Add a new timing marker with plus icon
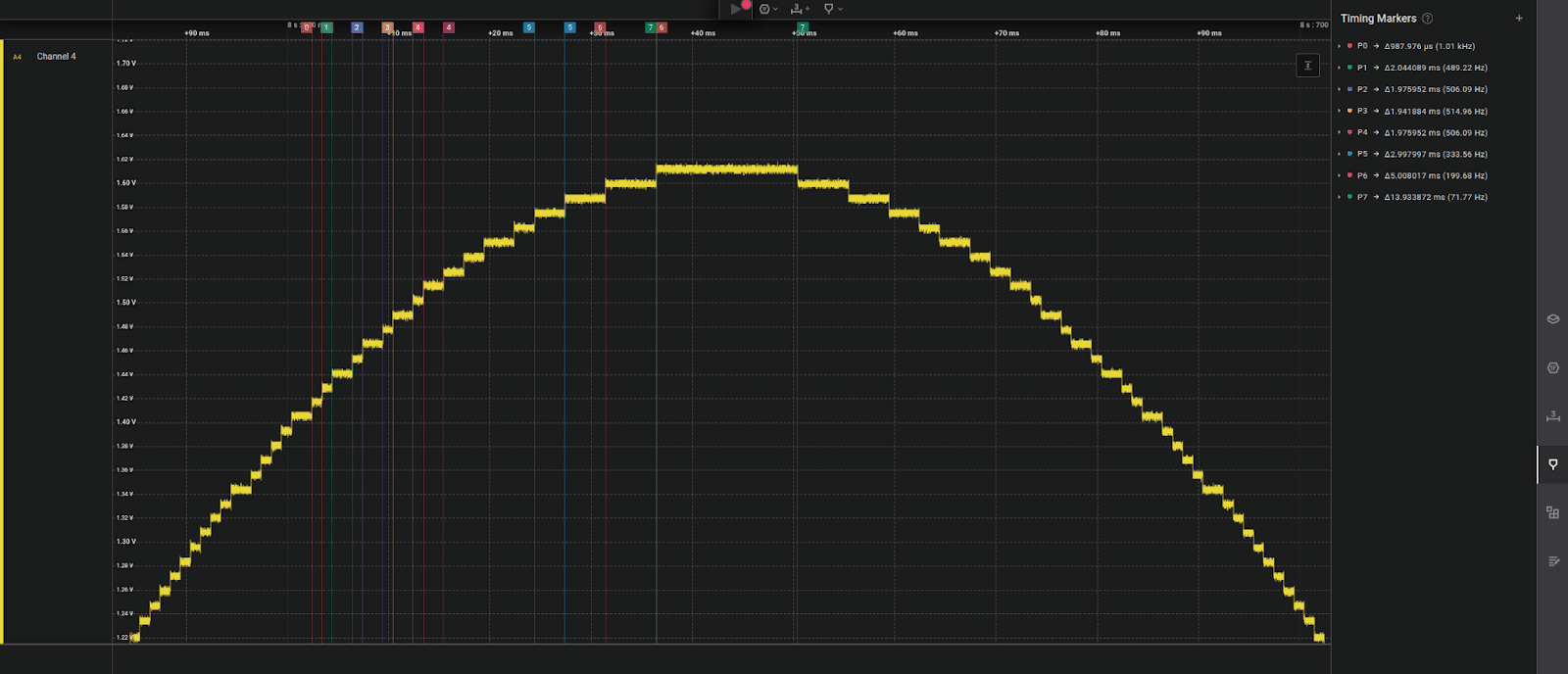The width and height of the screenshot is (1568, 674). coord(1519,19)
